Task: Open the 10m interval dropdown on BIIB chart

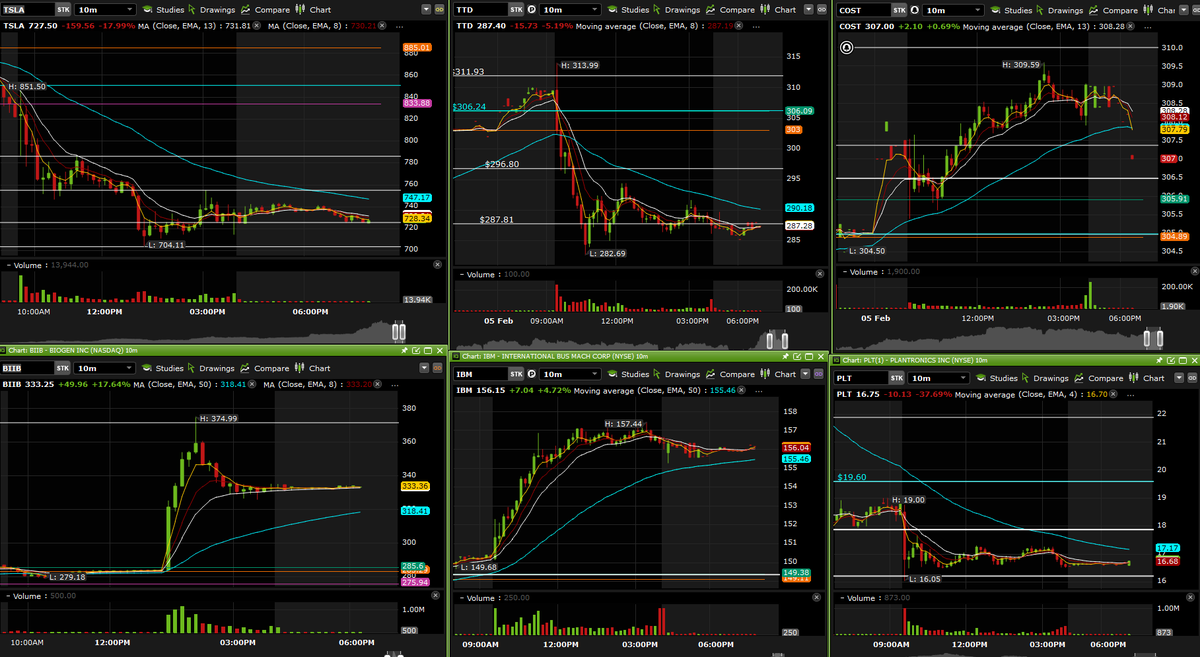Action: pyautogui.click(x=105, y=368)
